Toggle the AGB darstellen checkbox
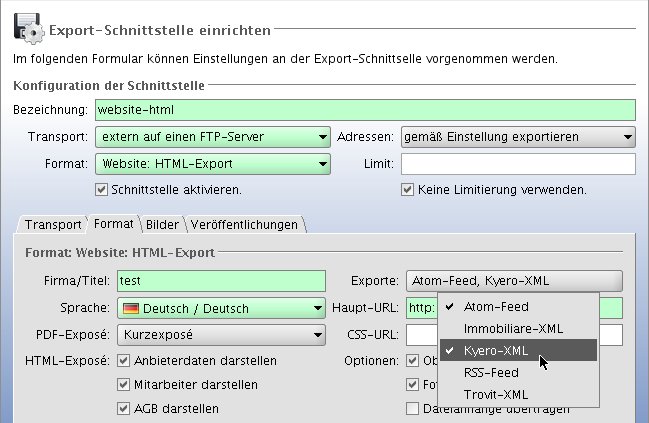Screen dimensions: 649x423 [124, 408]
